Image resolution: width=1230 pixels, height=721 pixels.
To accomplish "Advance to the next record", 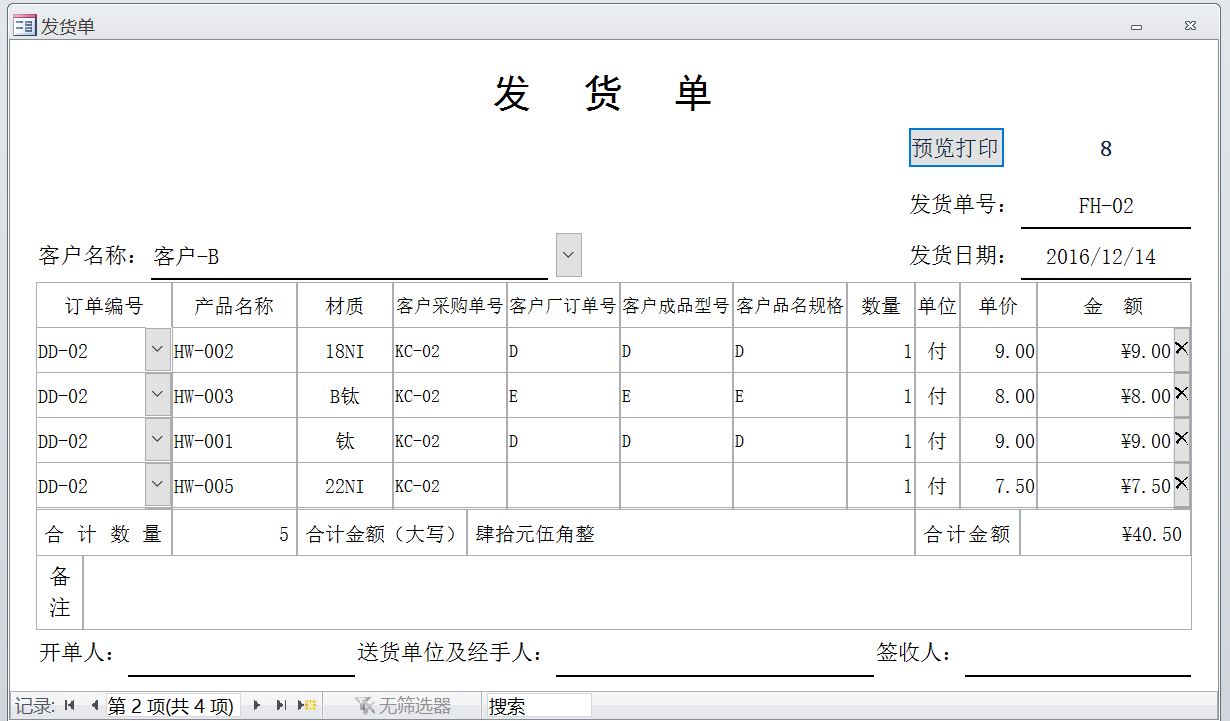I will click(x=257, y=706).
